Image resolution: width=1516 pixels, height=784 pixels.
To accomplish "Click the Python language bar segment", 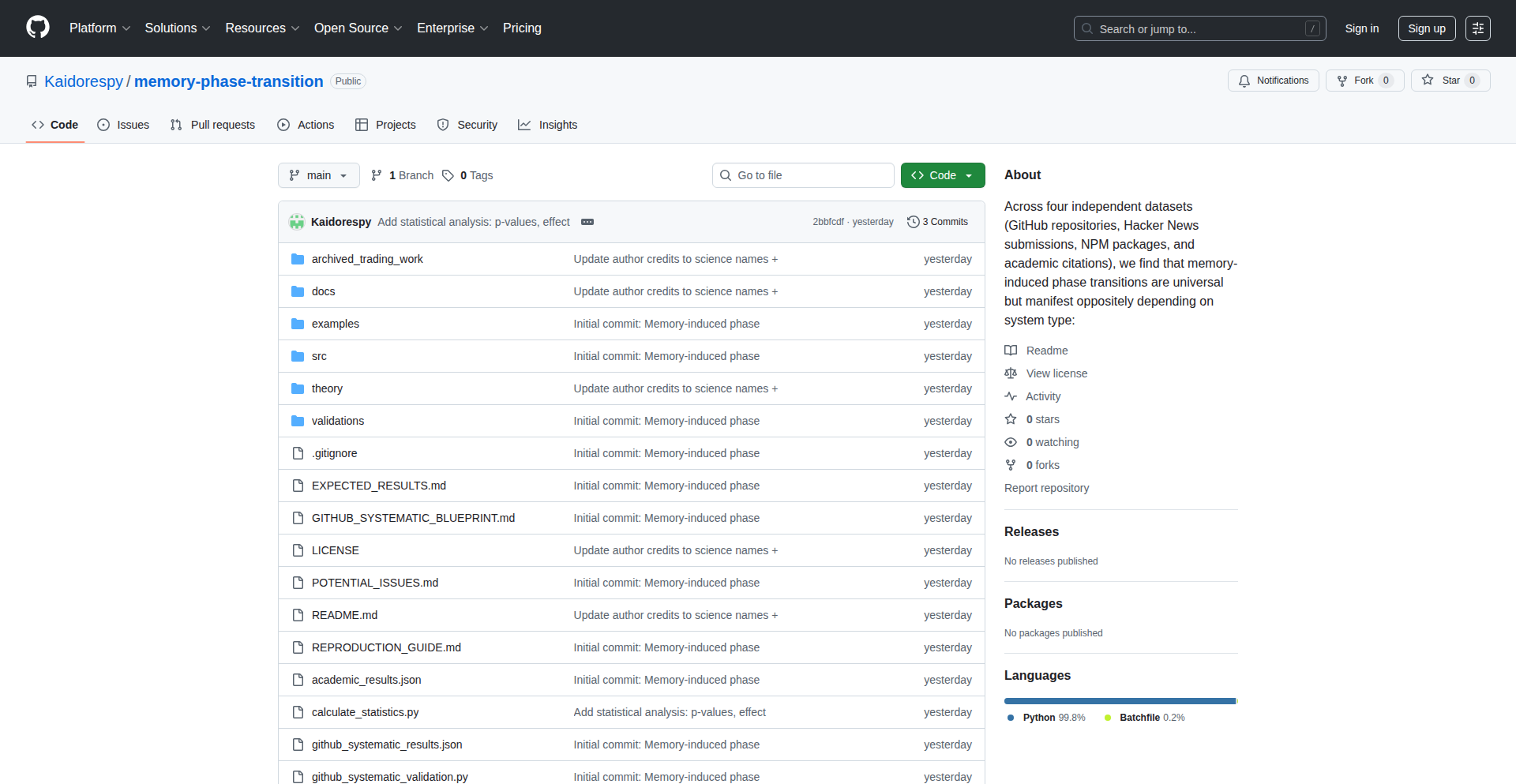I will tap(1119, 701).
